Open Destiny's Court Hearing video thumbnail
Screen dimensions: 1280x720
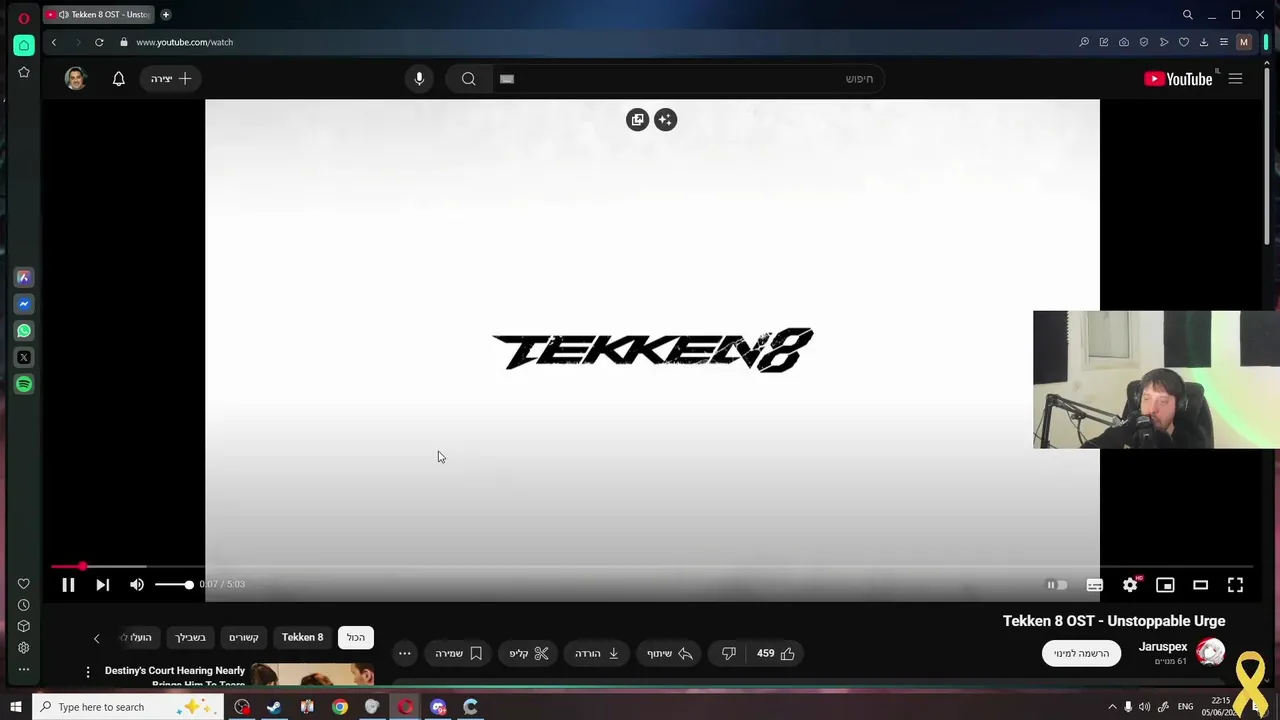312,675
